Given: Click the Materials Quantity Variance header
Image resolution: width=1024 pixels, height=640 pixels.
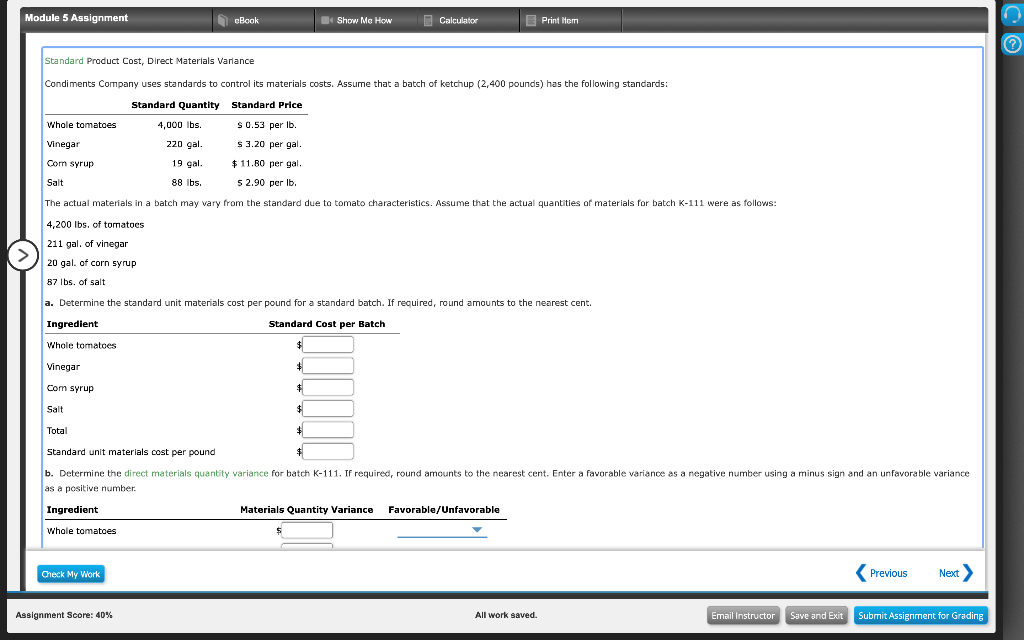Looking at the screenshot, I should pyautogui.click(x=307, y=510).
